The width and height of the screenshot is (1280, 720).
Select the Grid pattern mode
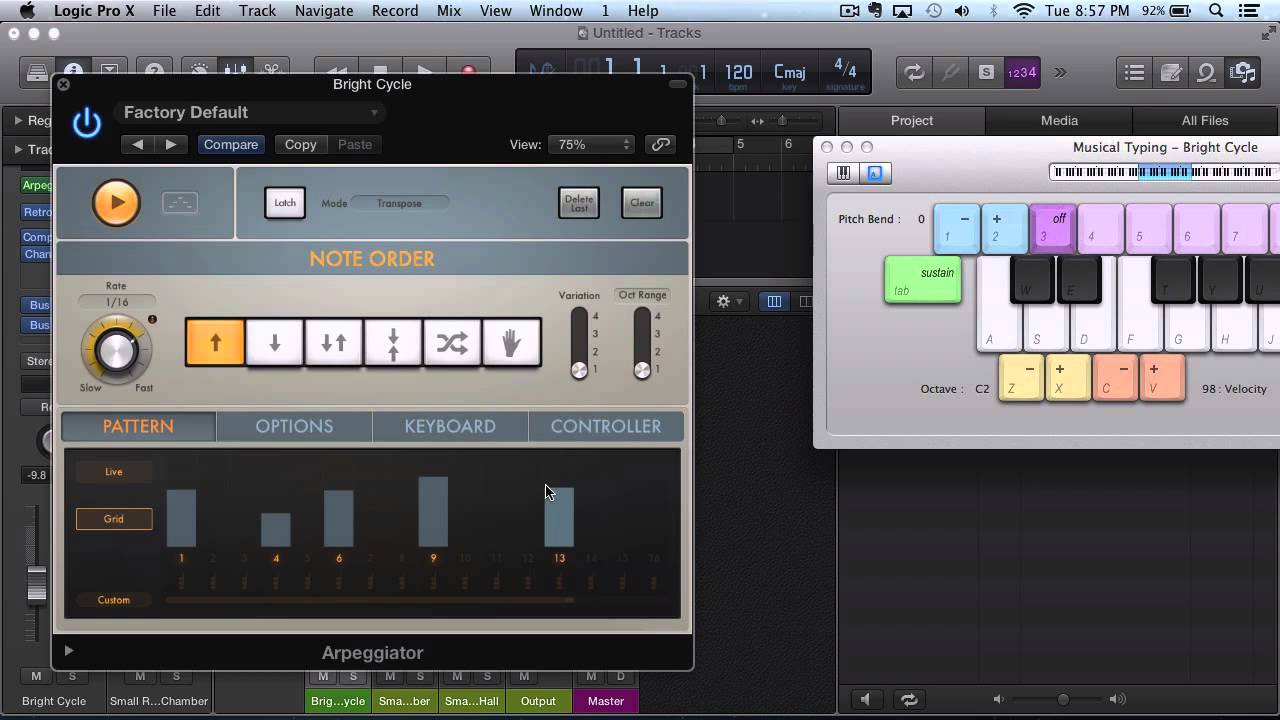click(x=114, y=519)
